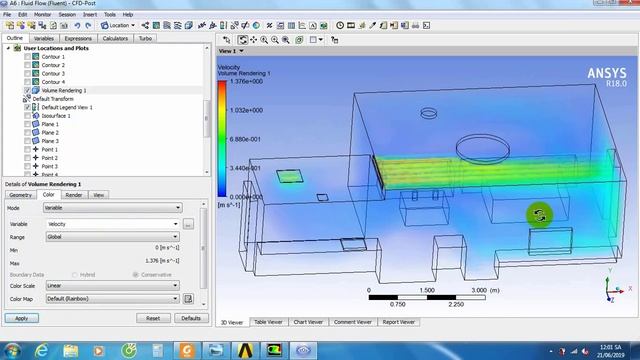Click the Comment toolbar icon
640x360 pixels.
point(313,25)
